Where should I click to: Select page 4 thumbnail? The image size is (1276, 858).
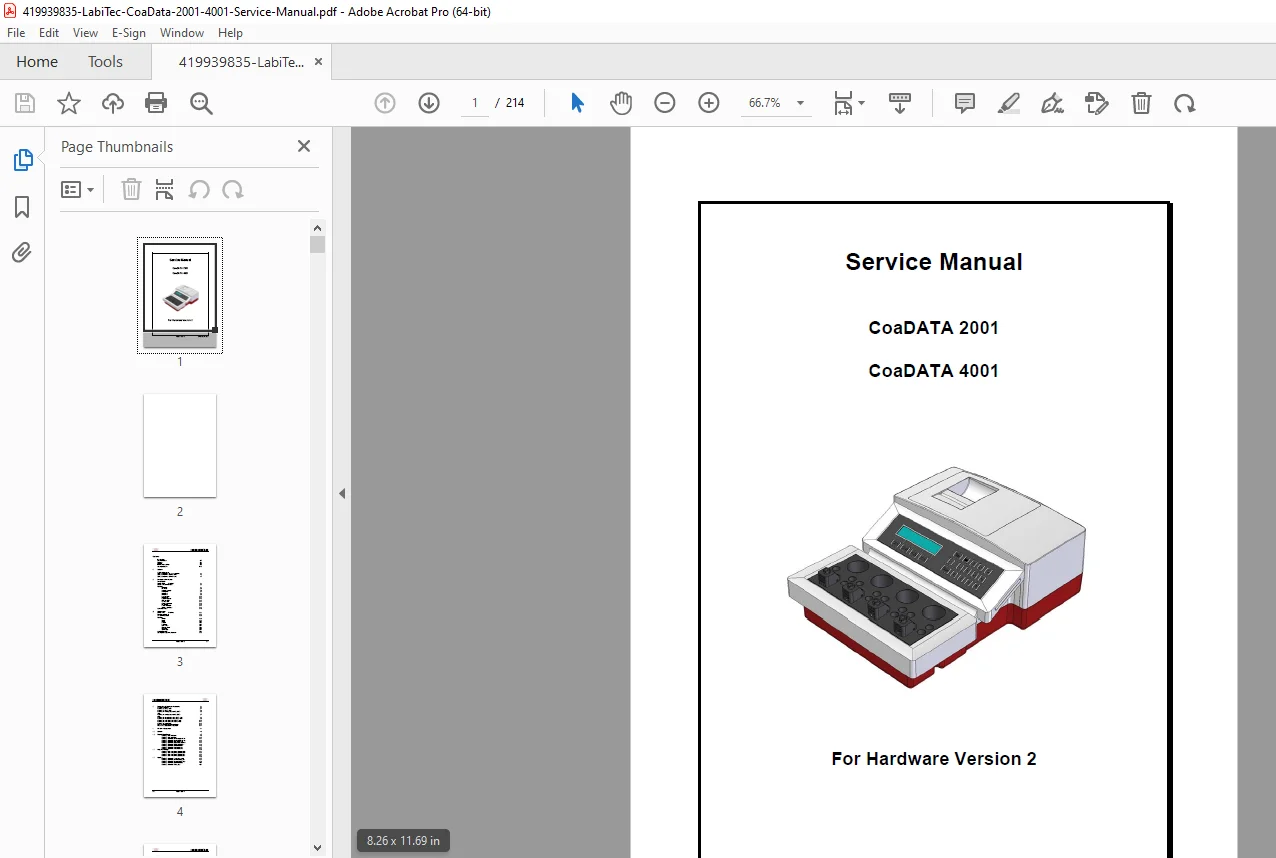180,745
